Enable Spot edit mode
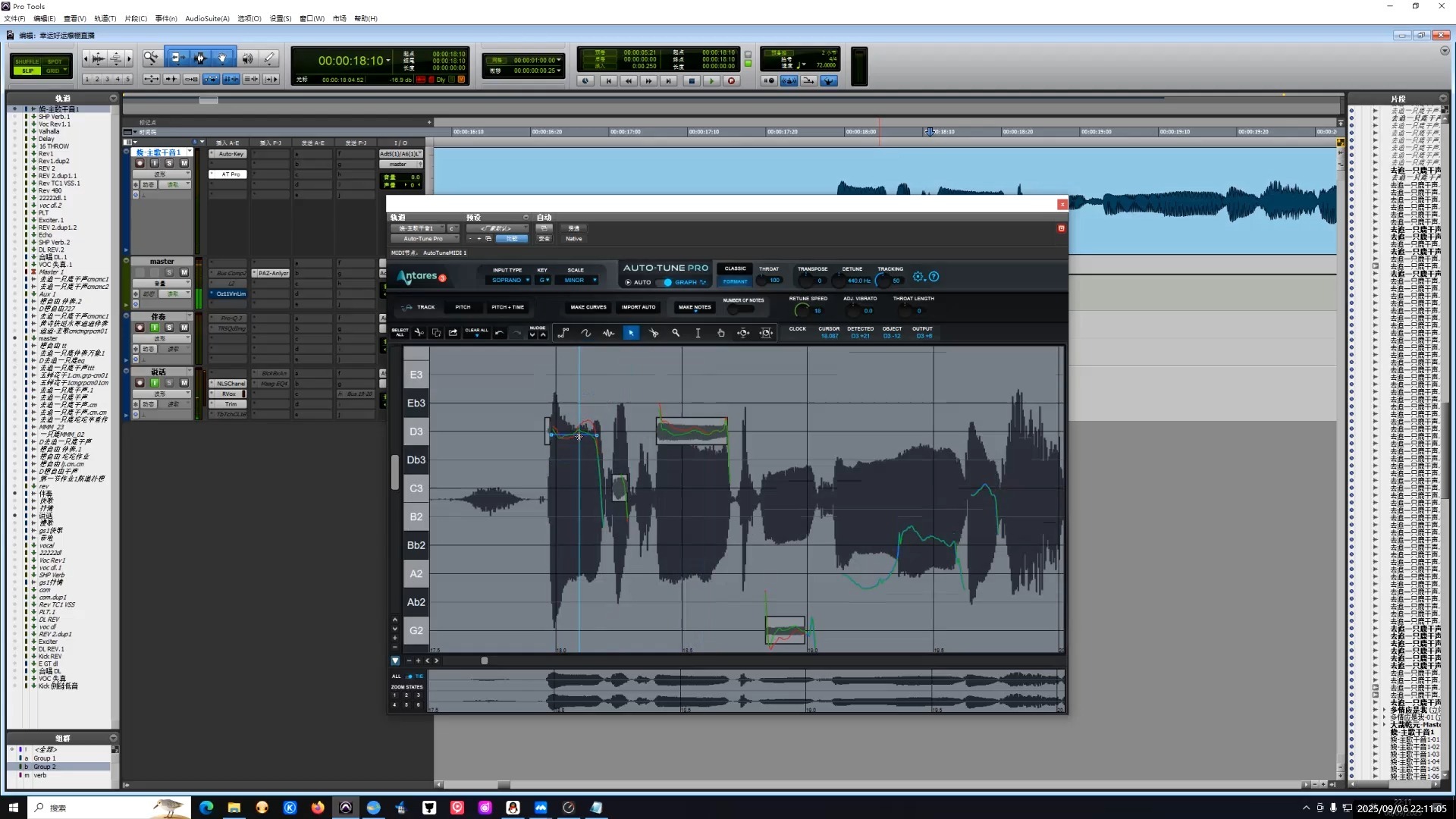The width and height of the screenshot is (1456, 819). click(x=55, y=61)
